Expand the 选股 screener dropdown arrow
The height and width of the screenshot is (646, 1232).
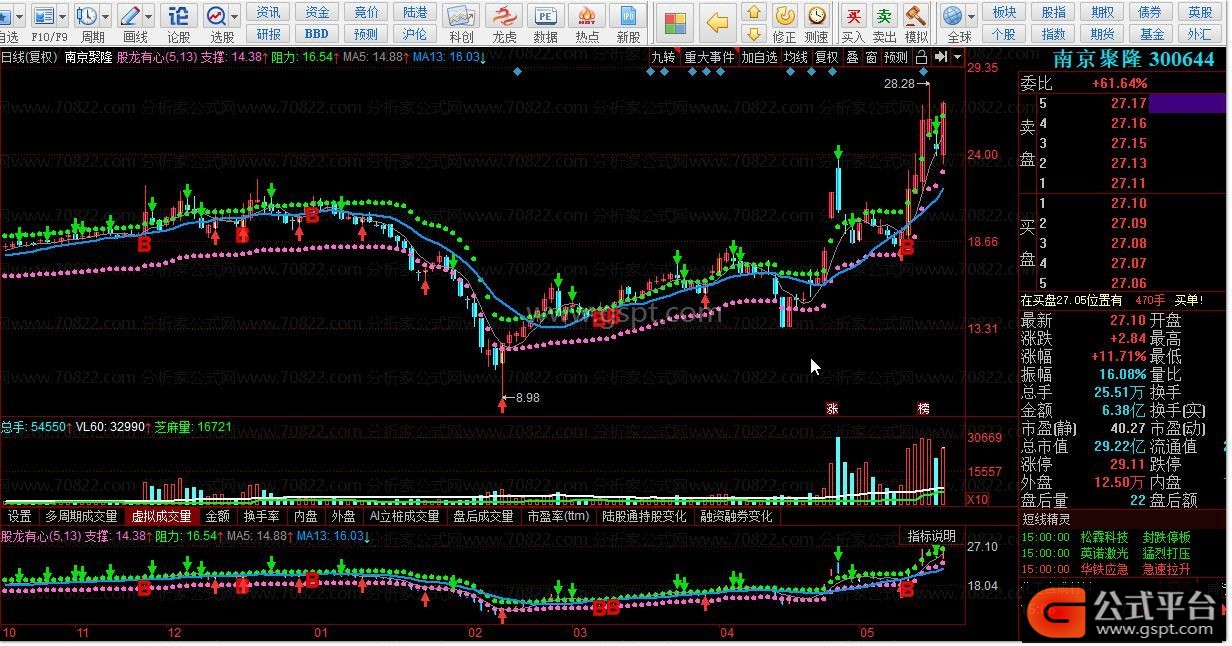click(x=236, y=16)
